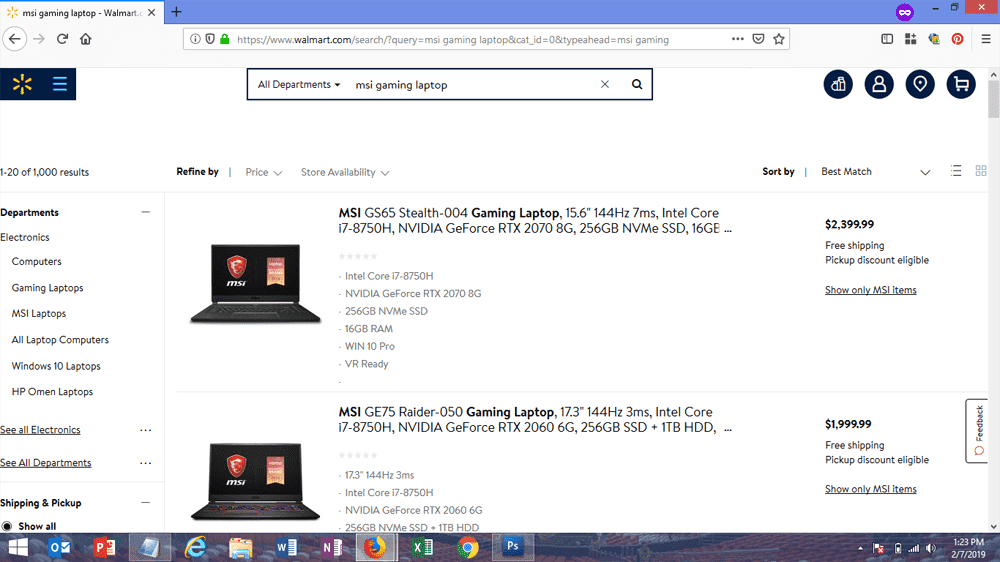Screen dimensions: 1000x562
Task: Open the Reorder items icon in header
Action: pos(838,84)
